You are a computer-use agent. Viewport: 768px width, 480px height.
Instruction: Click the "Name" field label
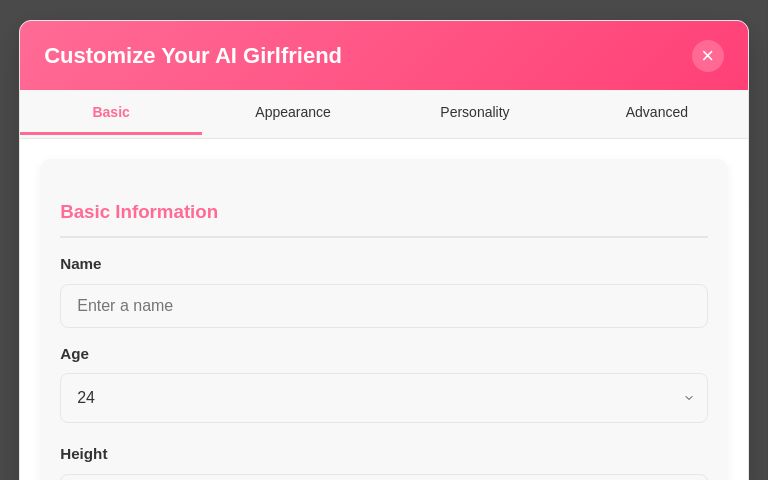click(81, 264)
